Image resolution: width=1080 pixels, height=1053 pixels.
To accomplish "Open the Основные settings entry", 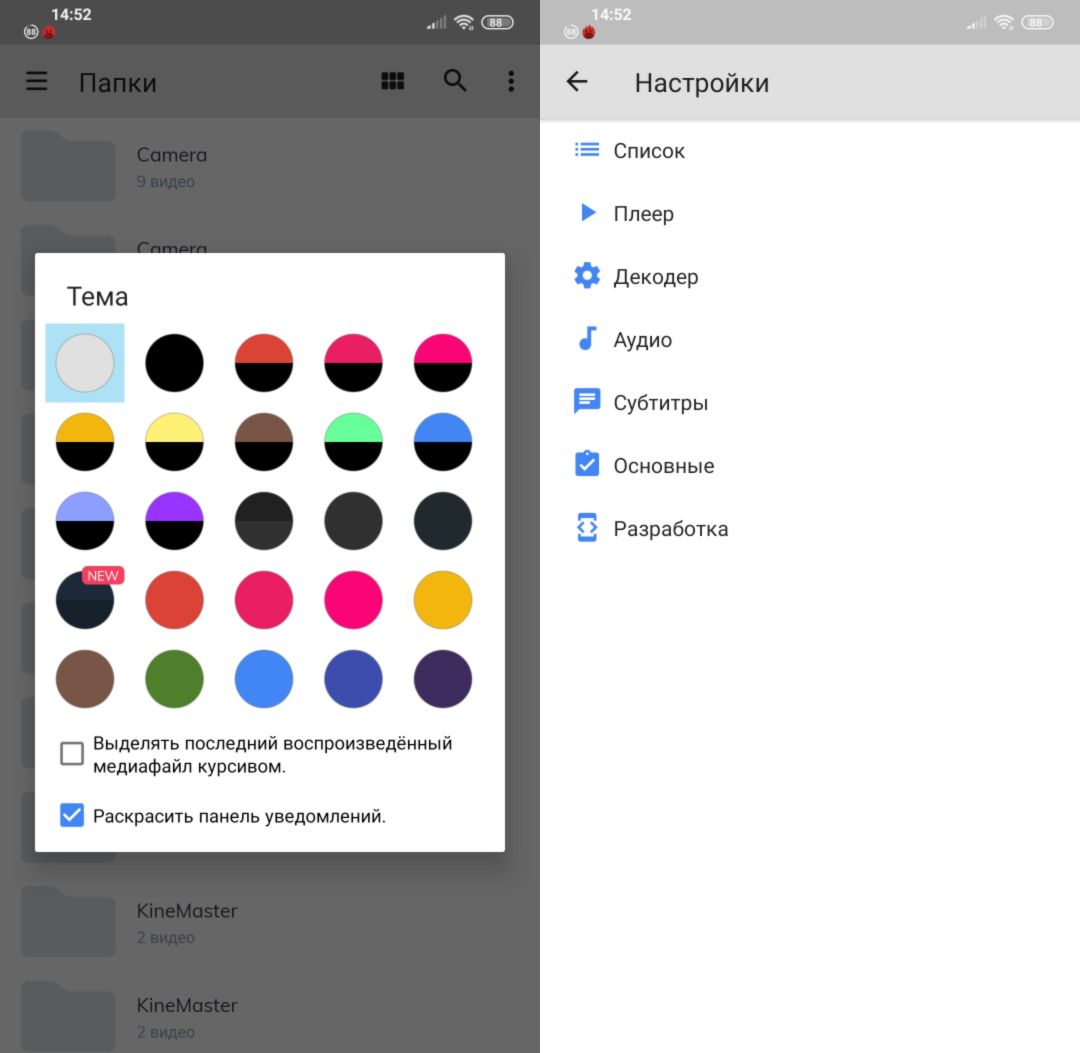I will point(810,466).
